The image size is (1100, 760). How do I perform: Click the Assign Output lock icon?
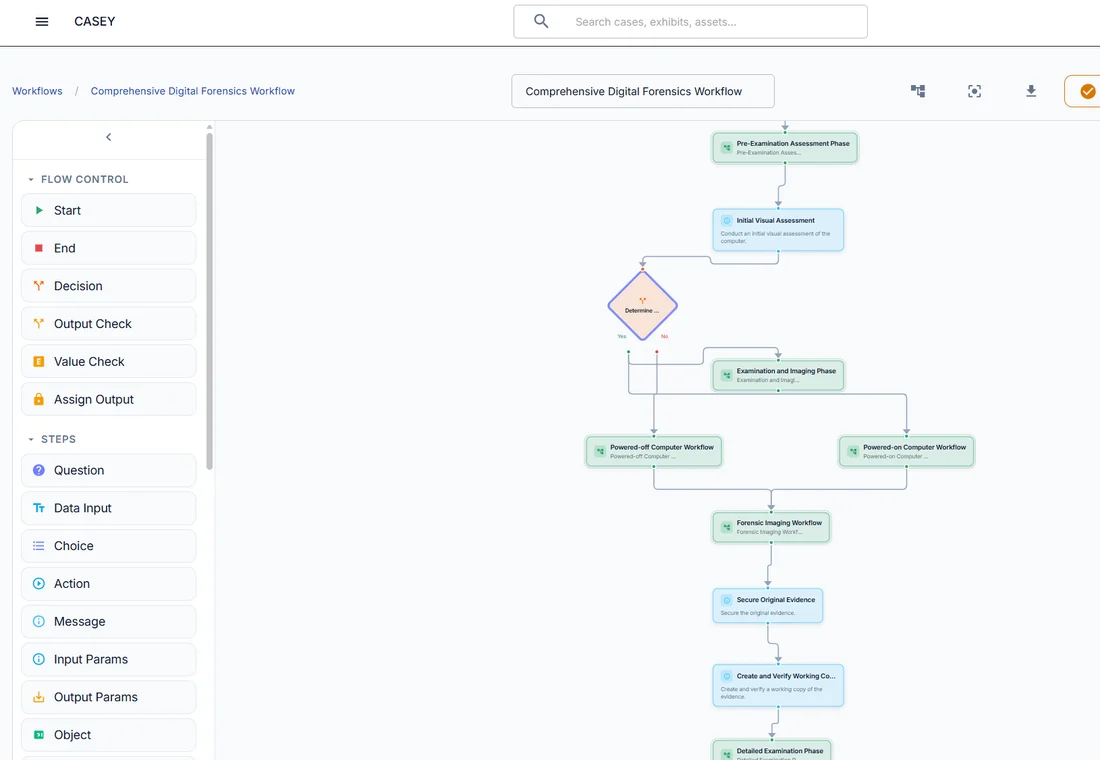coord(39,399)
